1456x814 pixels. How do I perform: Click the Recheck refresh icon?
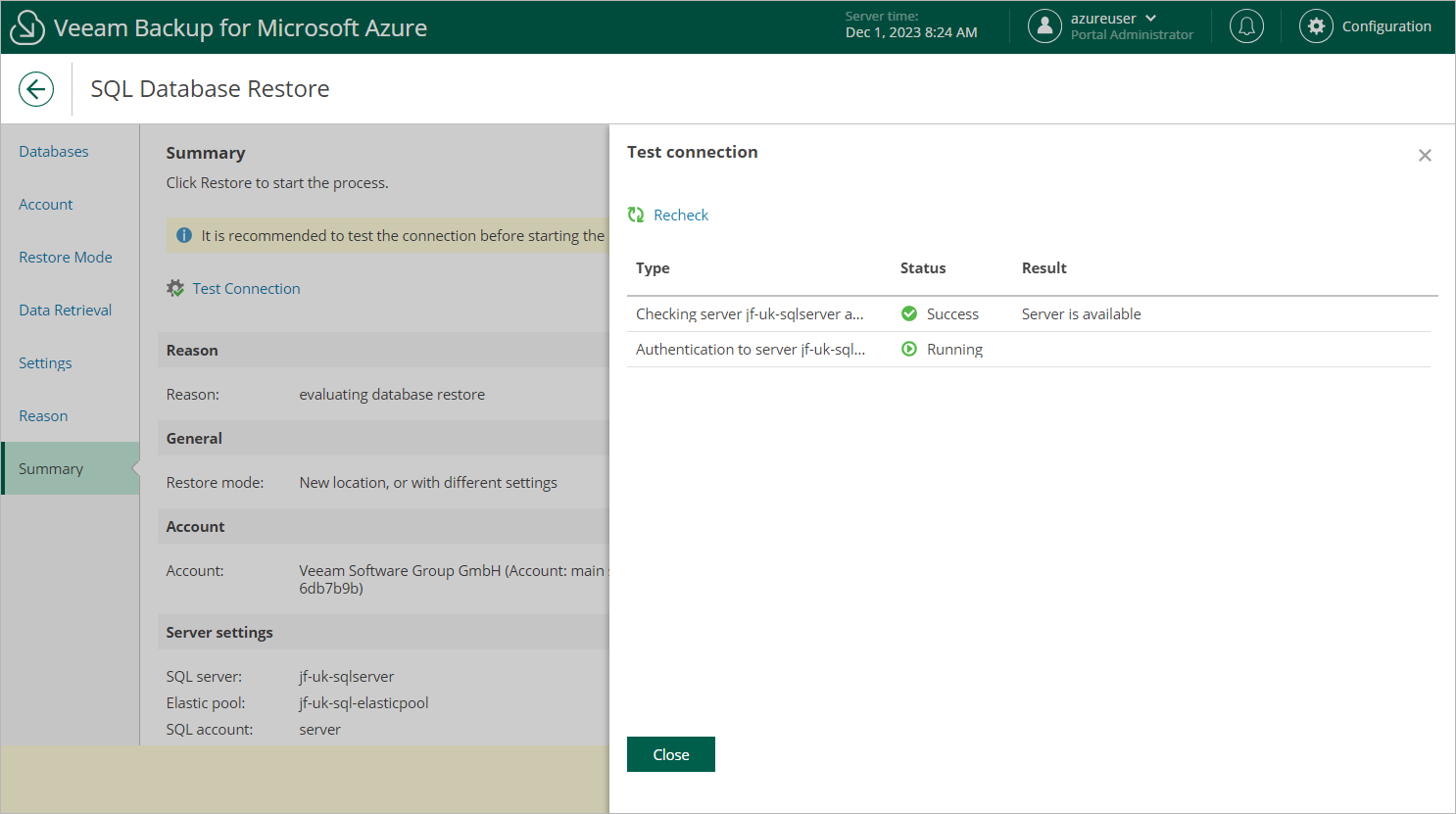point(636,215)
